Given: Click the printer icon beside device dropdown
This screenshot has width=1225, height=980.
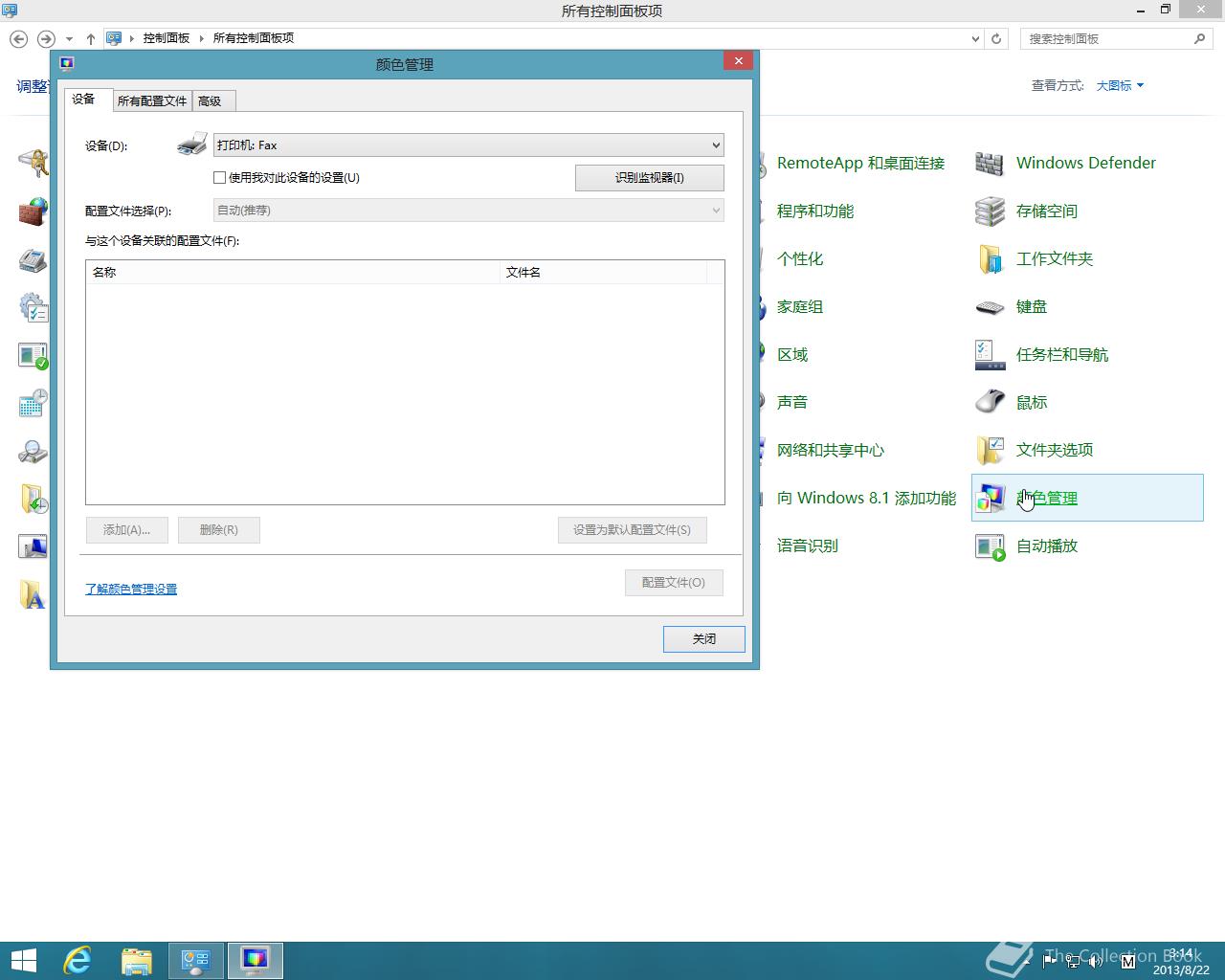Looking at the screenshot, I should click(x=192, y=145).
